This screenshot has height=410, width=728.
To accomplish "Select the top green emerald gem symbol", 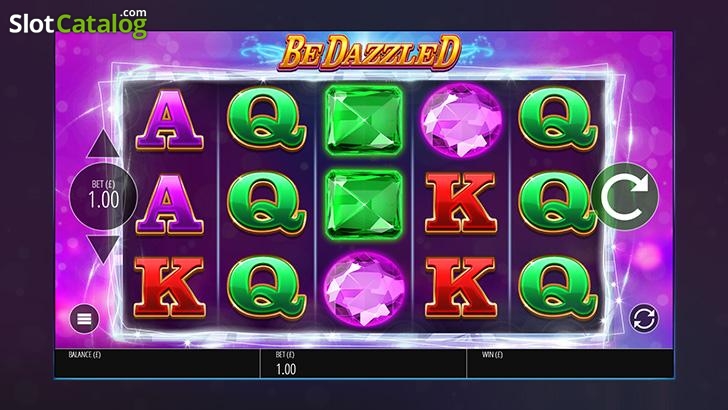I will (364, 120).
